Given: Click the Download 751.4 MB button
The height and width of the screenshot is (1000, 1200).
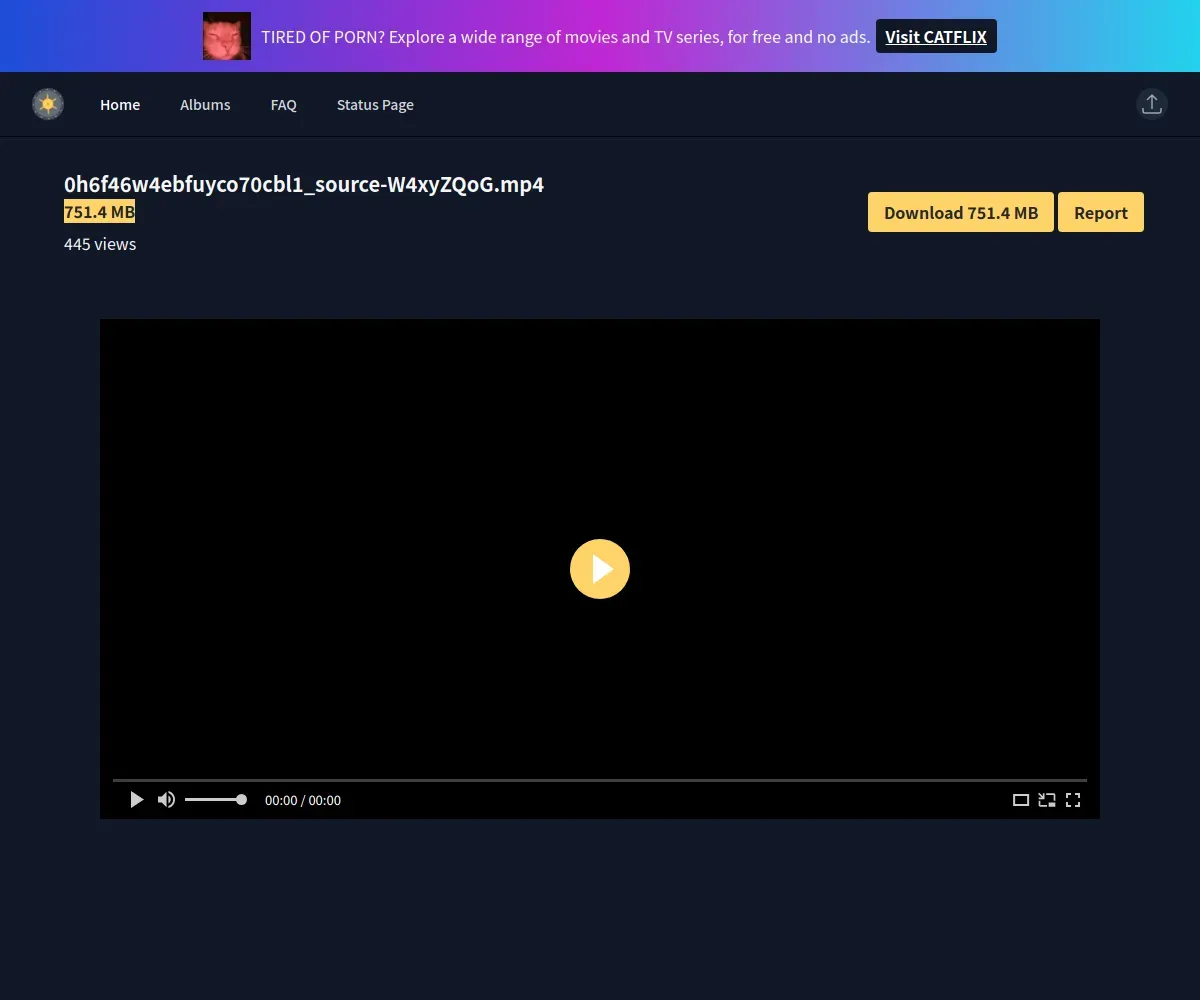Looking at the screenshot, I should click(961, 212).
